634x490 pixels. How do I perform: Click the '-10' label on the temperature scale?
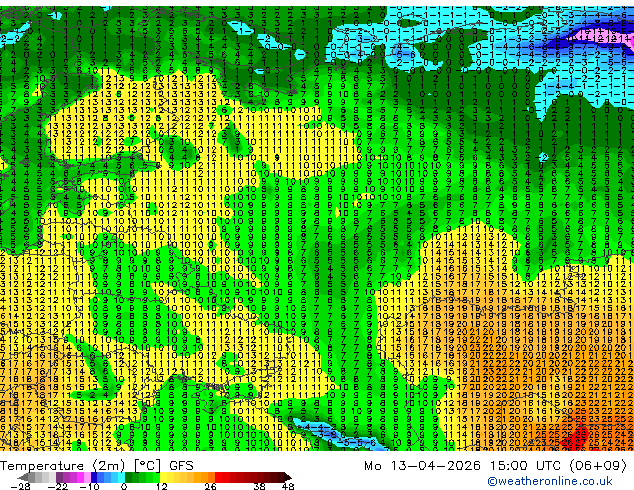[x=89, y=486]
